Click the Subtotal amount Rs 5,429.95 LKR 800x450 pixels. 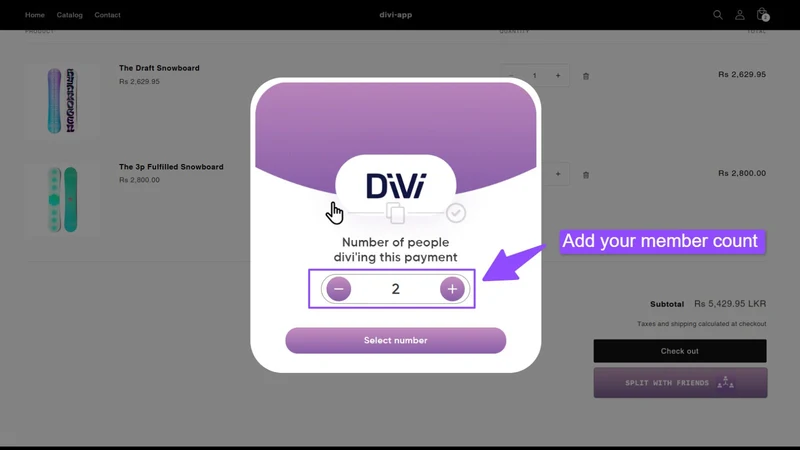(x=730, y=304)
